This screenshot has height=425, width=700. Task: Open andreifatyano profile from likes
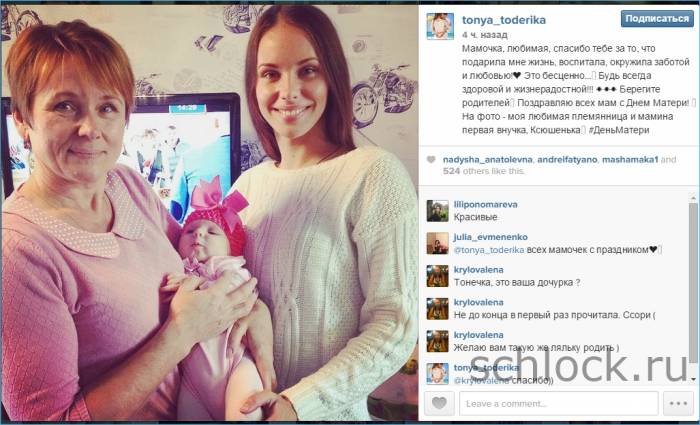point(567,159)
